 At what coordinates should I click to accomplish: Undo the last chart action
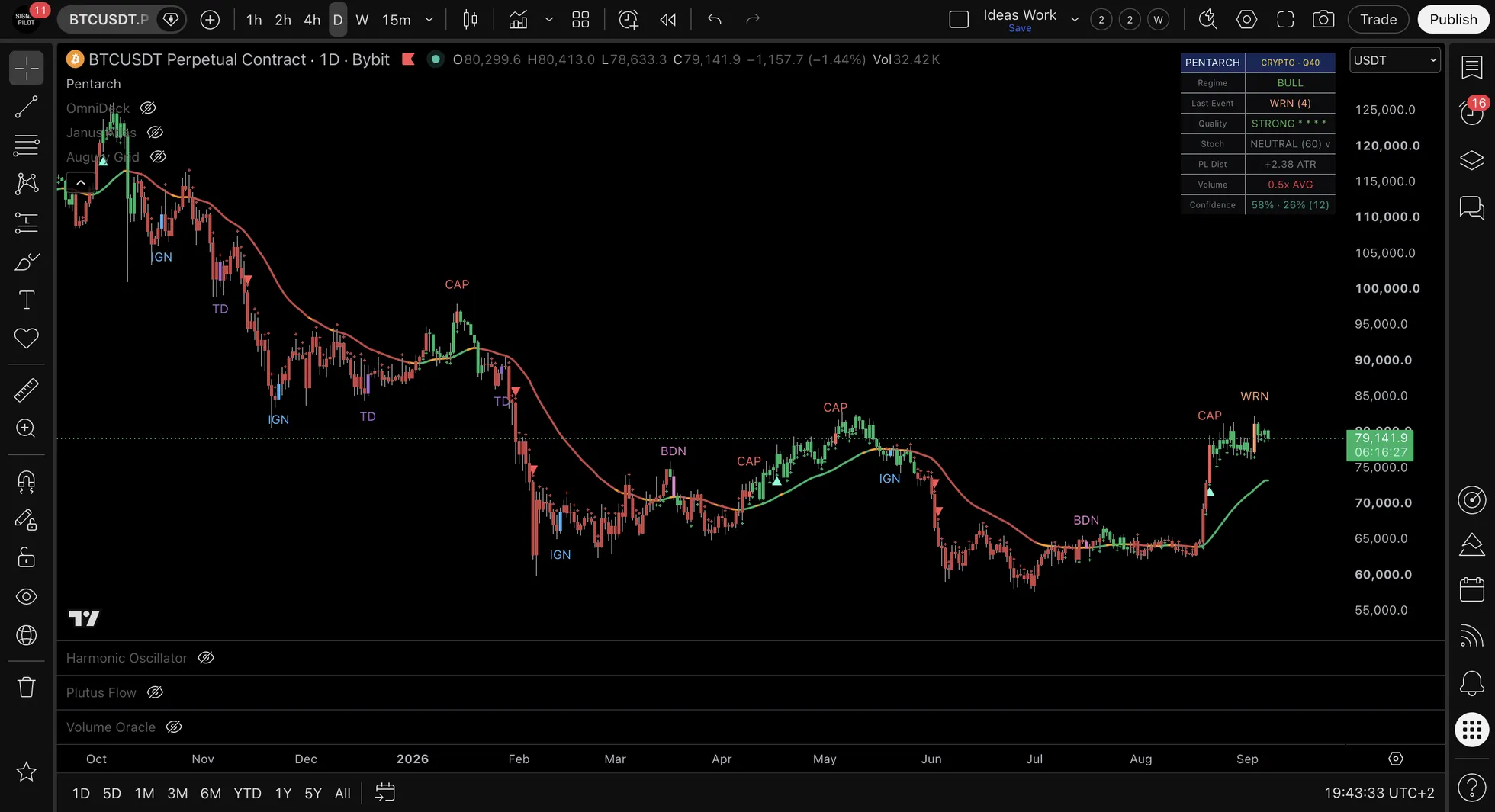tap(714, 19)
